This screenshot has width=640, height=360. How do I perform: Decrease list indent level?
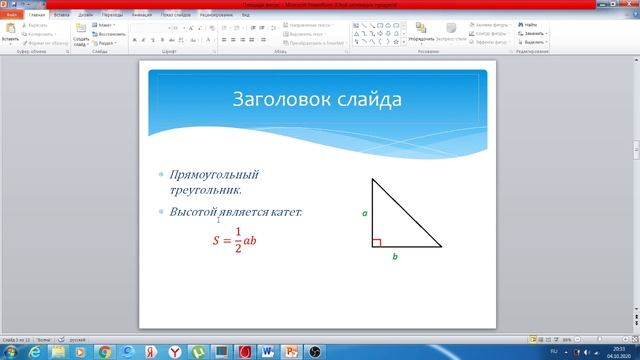[253, 28]
